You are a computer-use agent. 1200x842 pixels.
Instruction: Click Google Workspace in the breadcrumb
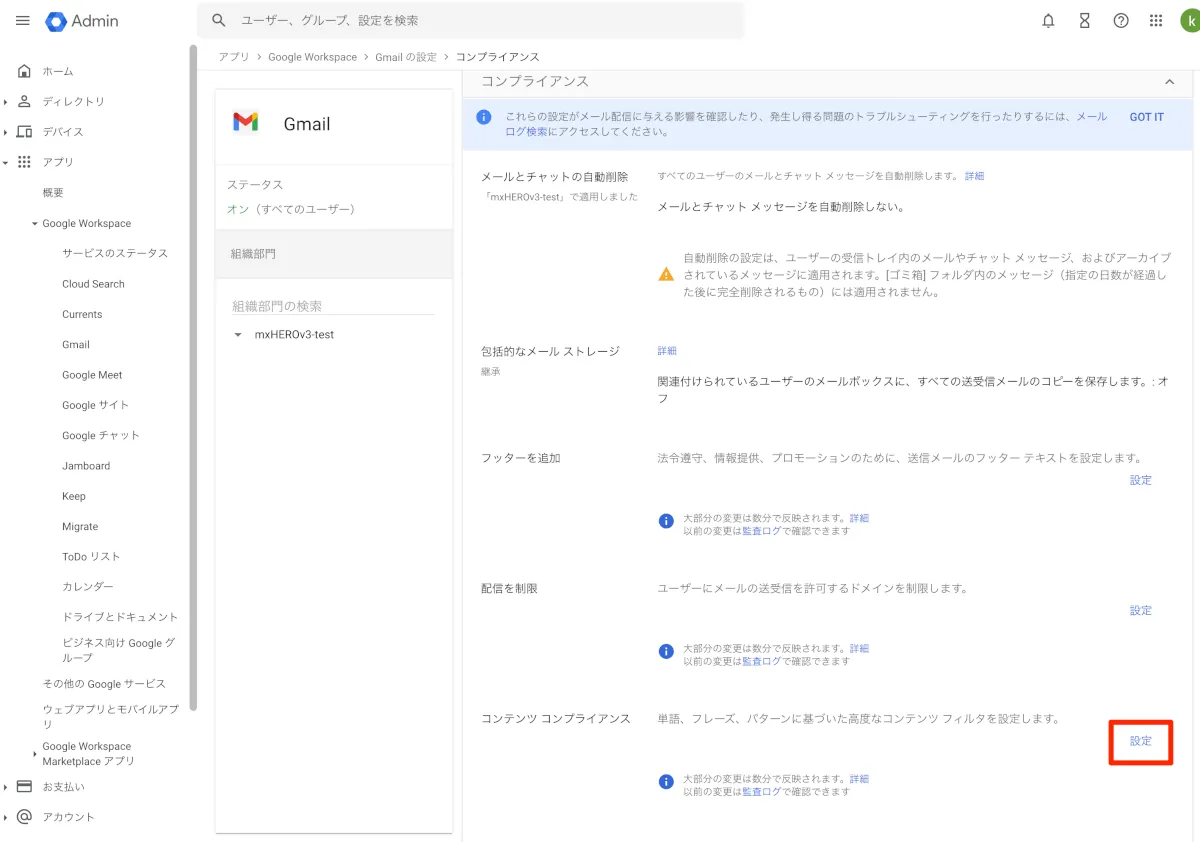[x=312, y=57]
